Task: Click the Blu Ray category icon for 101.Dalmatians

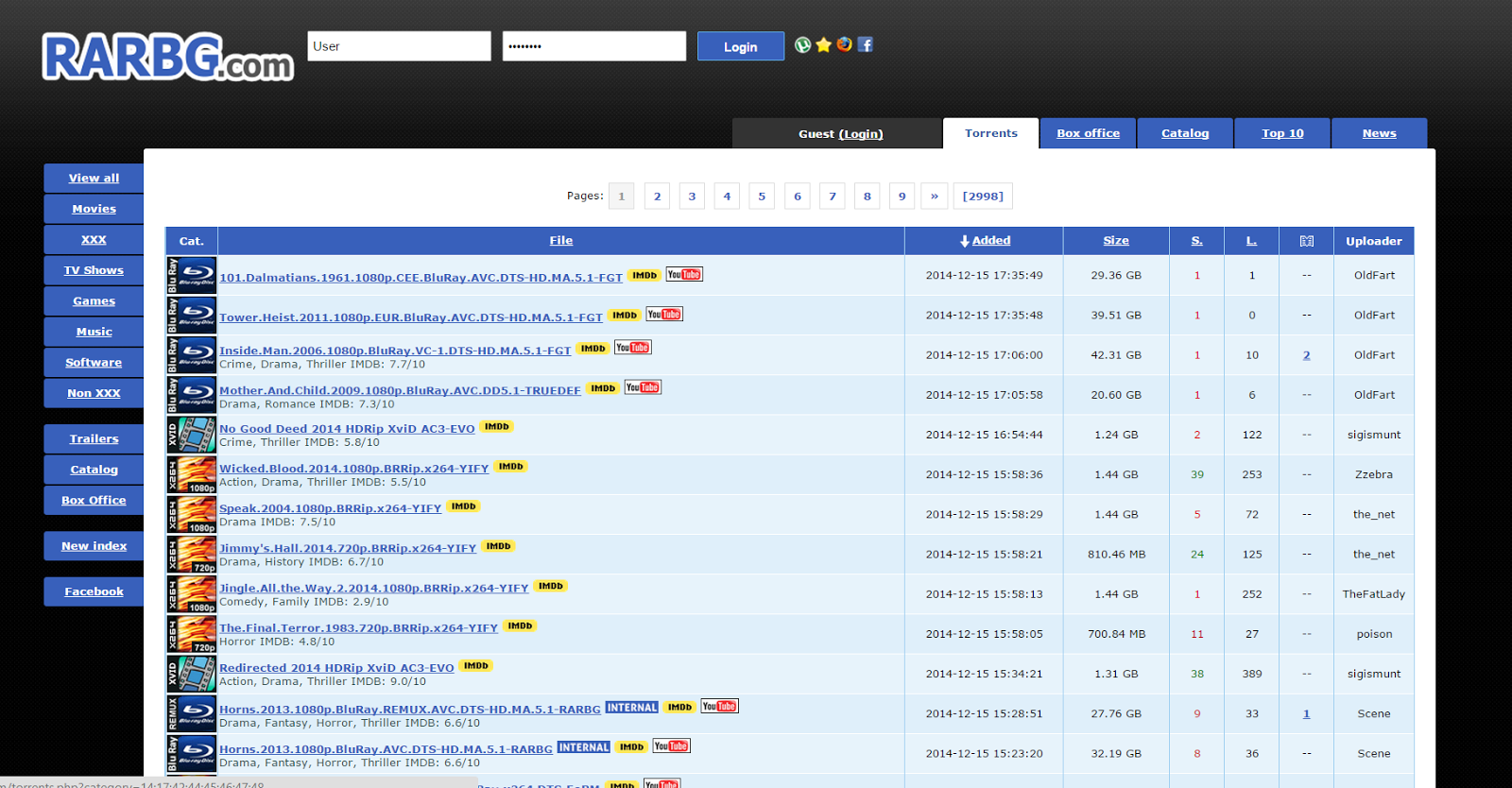Action: click(192, 275)
